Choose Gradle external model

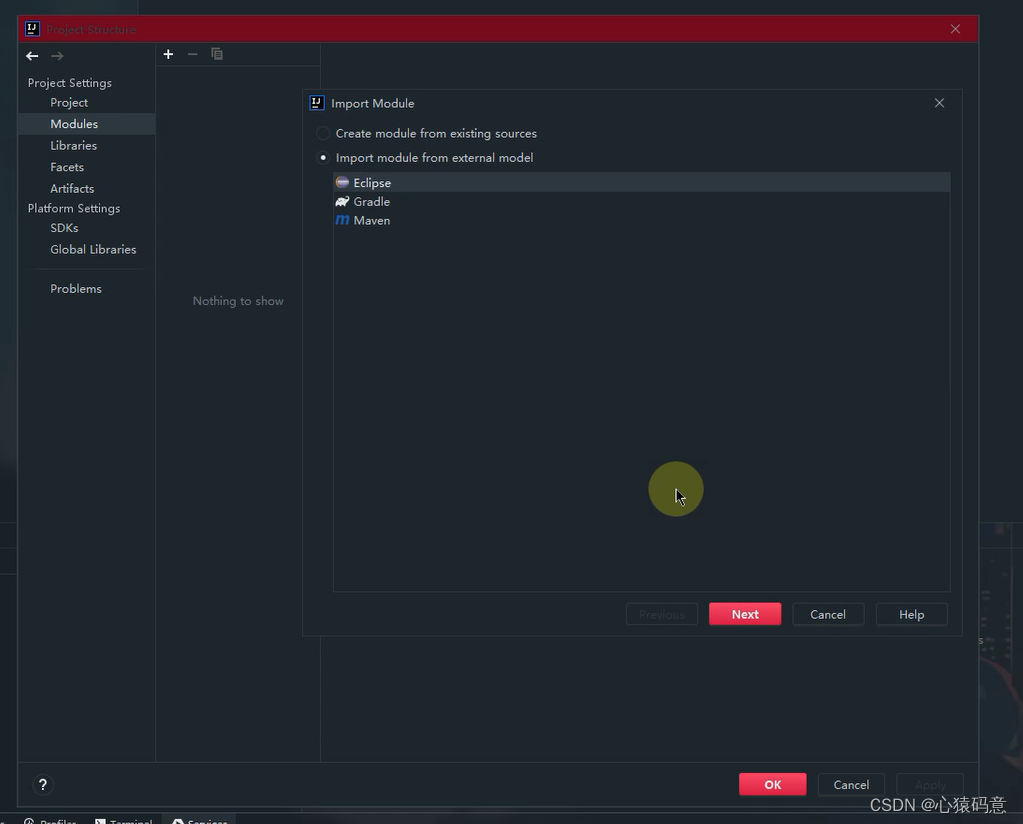tap(641, 202)
